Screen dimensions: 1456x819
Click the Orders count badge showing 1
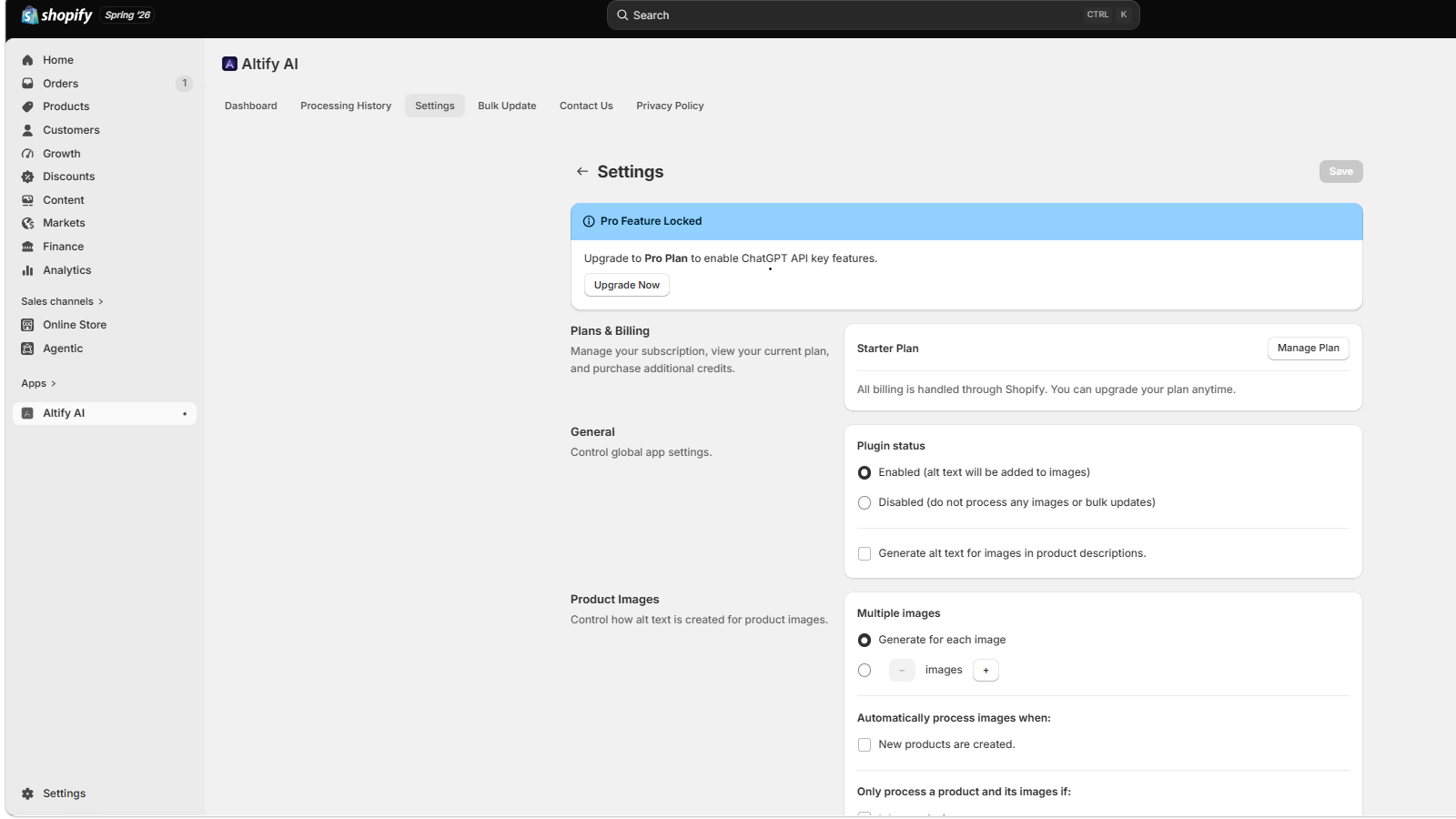184,84
